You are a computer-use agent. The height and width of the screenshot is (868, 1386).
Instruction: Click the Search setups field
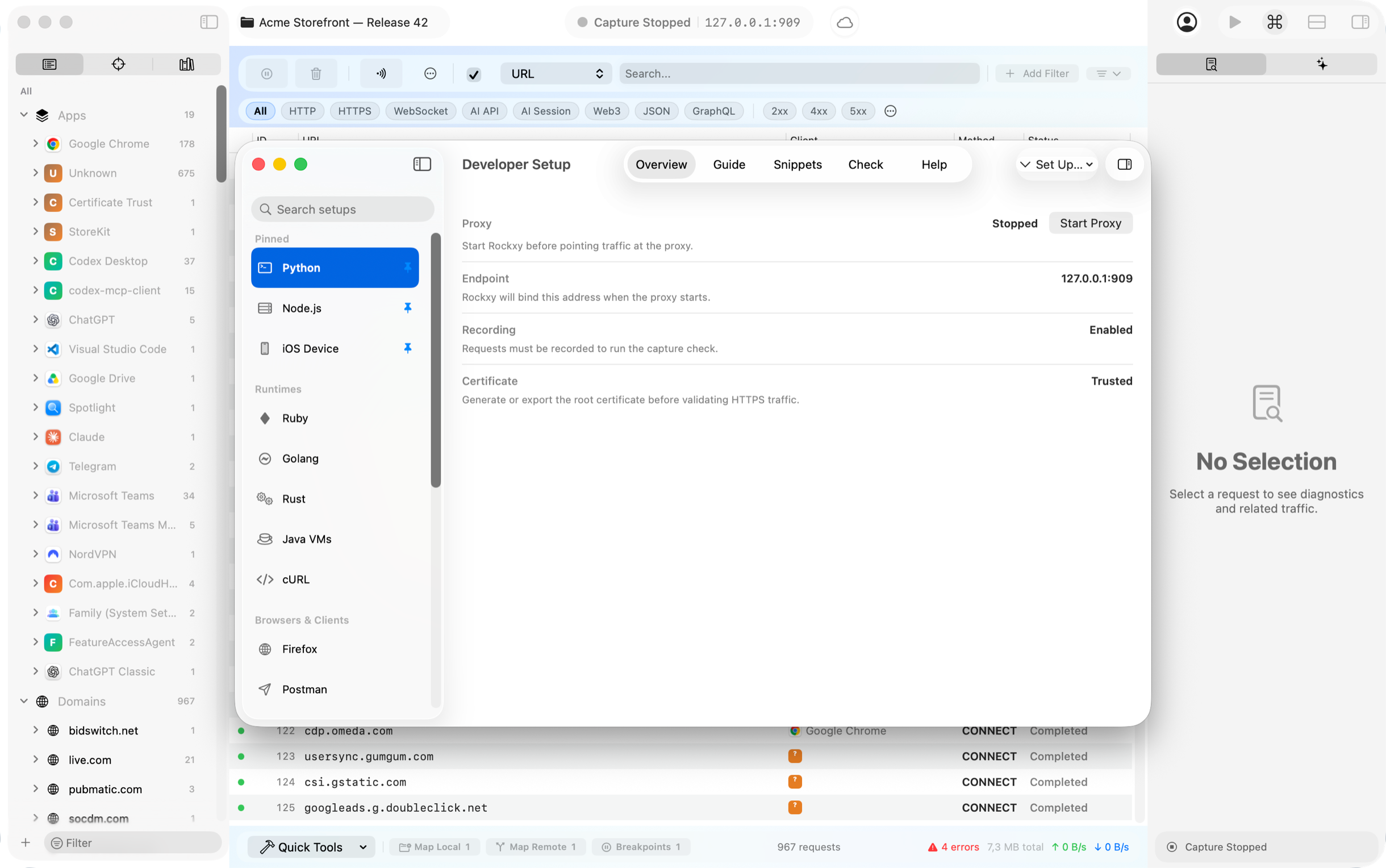pos(343,209)
